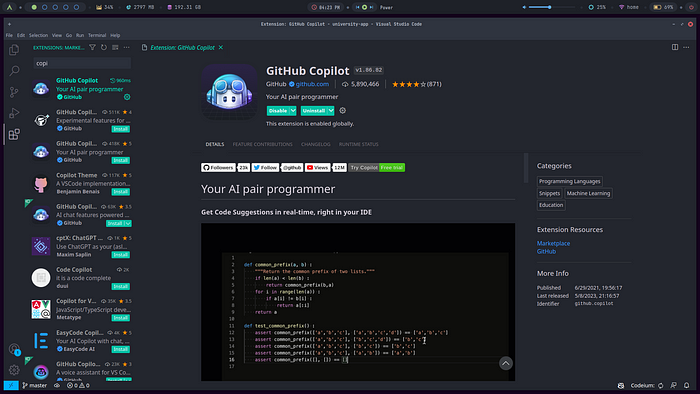Click the star rating of GitHub Copilot
Screen dimensions: 700x394
pos(408,84)
